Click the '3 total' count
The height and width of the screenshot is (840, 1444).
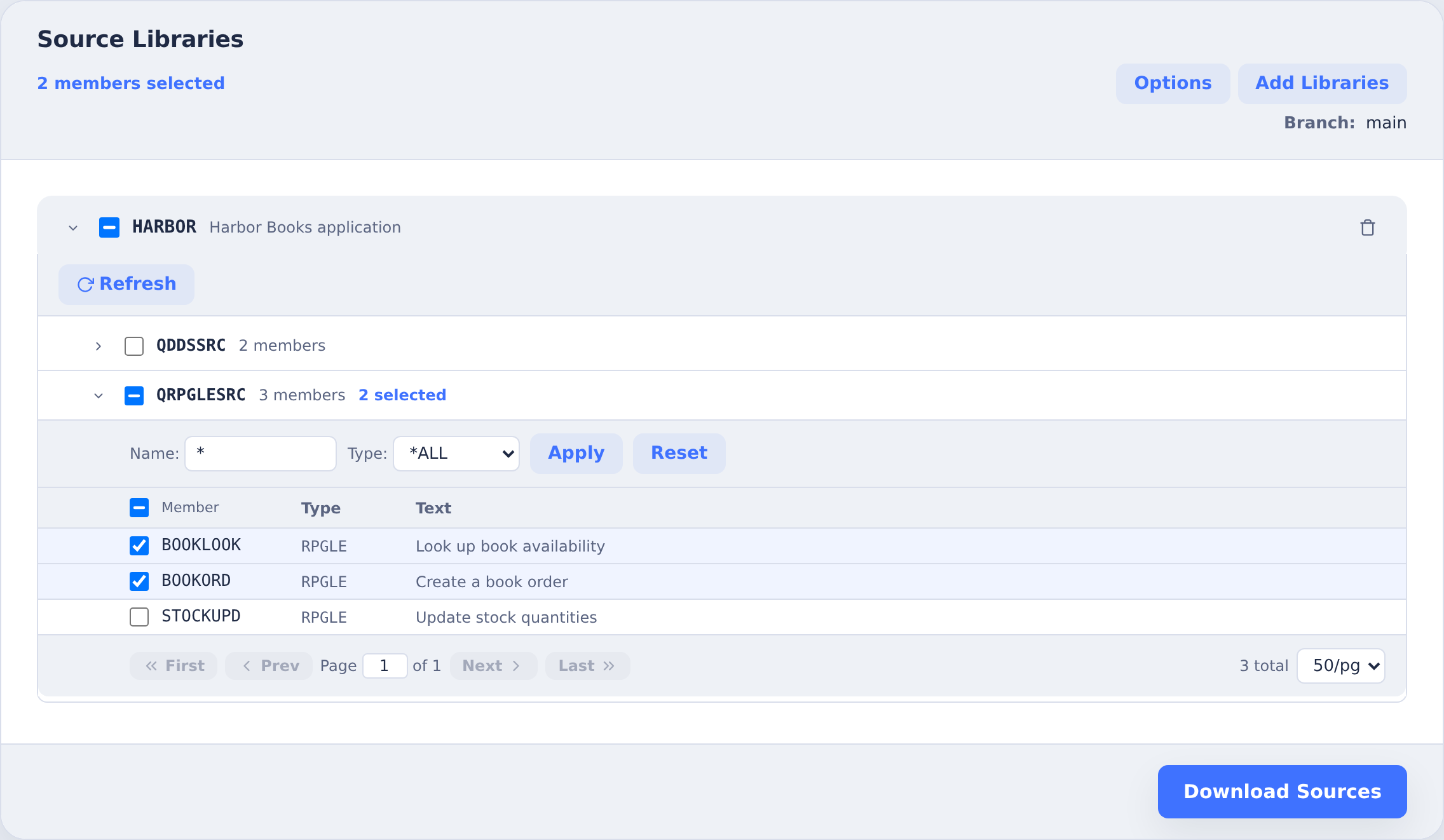tap(1263, 666)
